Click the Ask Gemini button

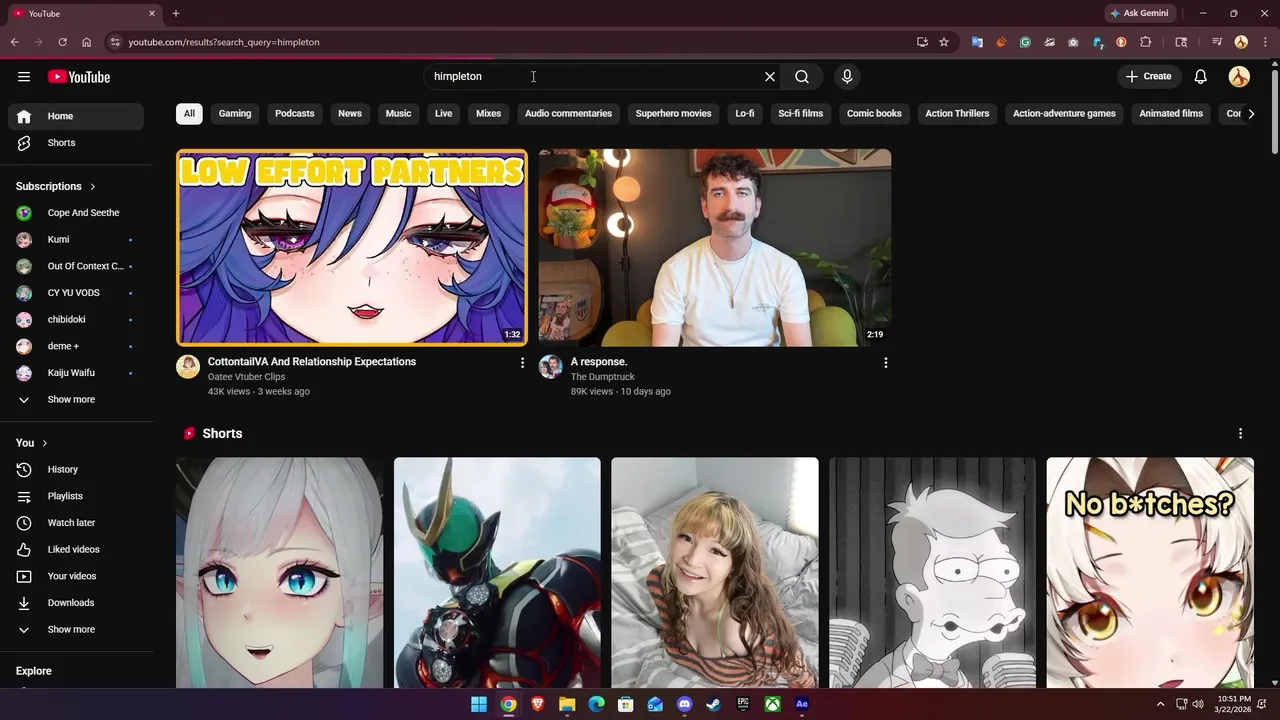click(1139, 13)
